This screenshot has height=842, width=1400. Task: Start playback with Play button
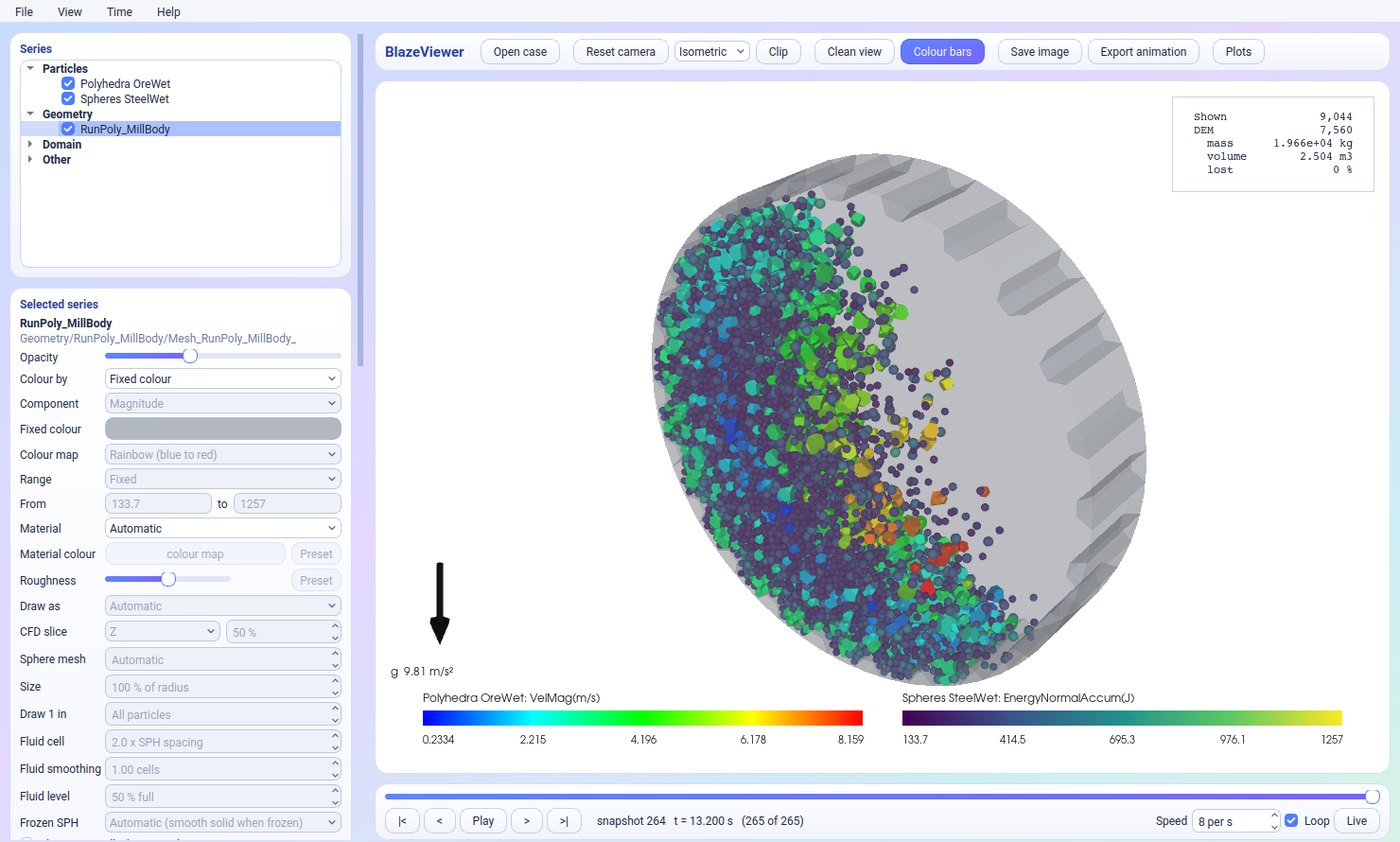coord(483,821)
